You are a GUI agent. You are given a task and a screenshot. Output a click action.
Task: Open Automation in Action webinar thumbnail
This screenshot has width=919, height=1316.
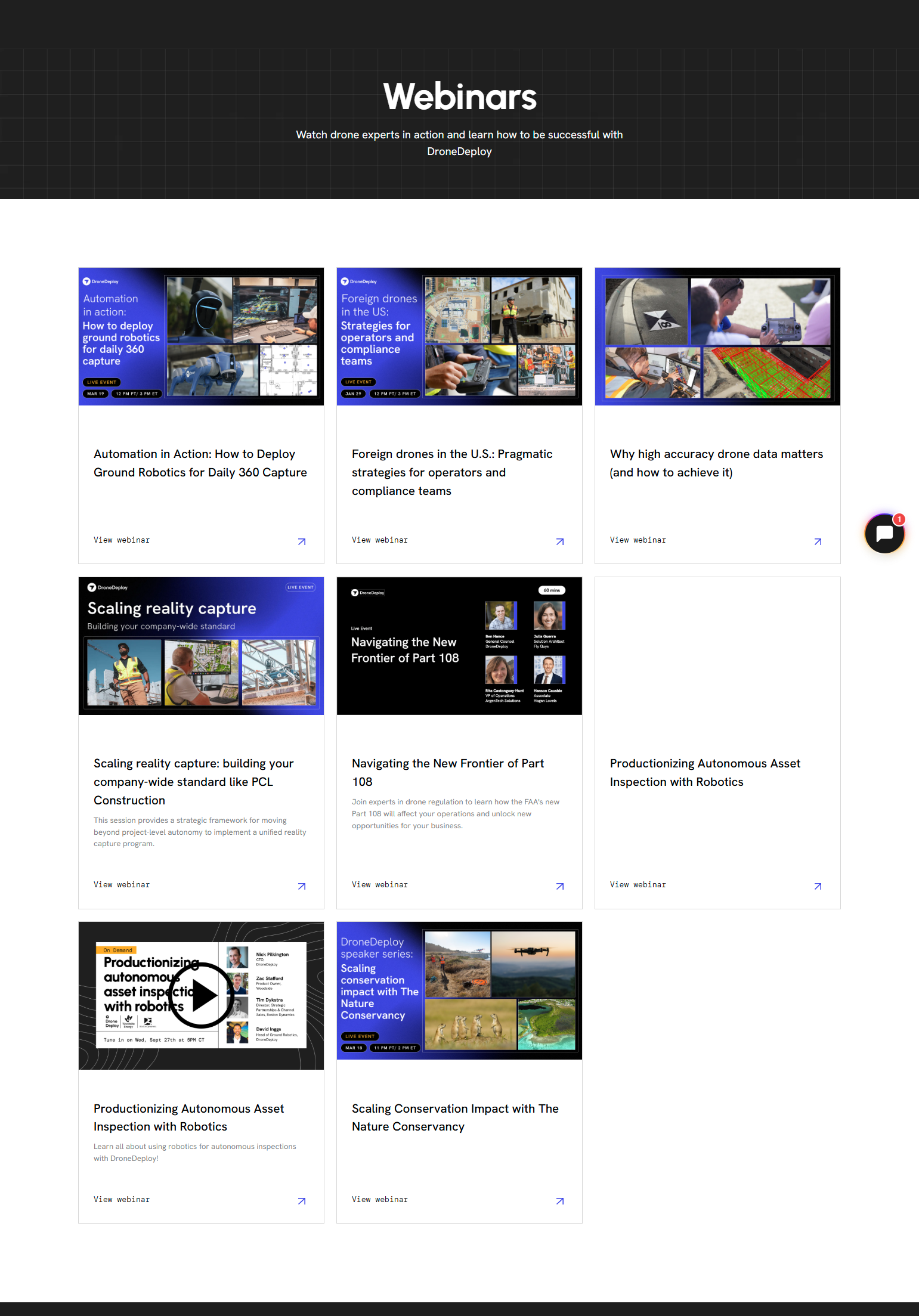(x=201, y=336)
